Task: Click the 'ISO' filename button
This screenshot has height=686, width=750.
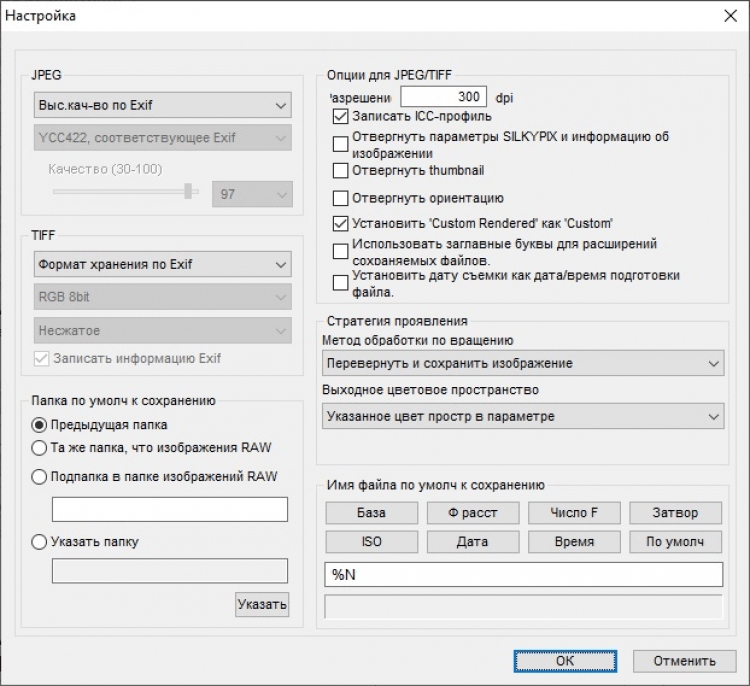Action: (371, 542)
